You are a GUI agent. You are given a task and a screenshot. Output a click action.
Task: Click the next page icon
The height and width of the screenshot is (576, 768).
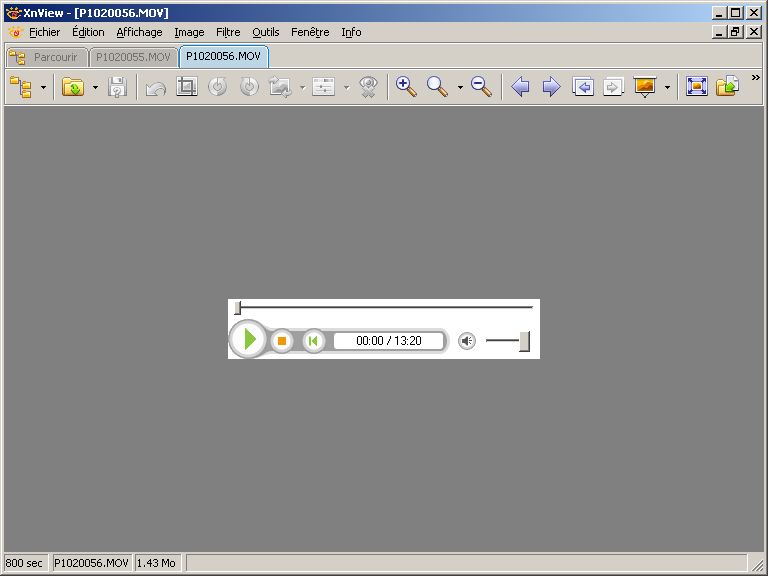click(x=613, y=87)
